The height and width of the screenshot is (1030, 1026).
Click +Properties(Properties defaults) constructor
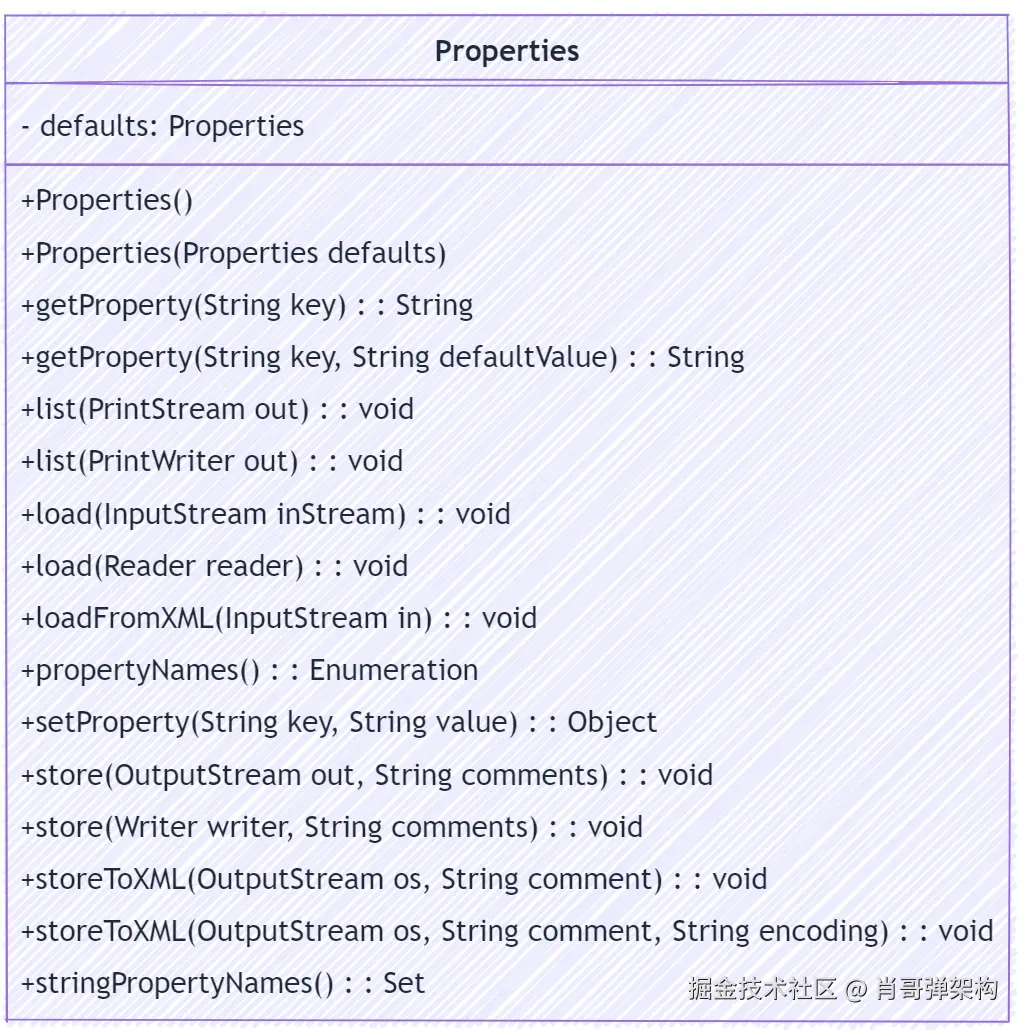click(x=234, y=253)
